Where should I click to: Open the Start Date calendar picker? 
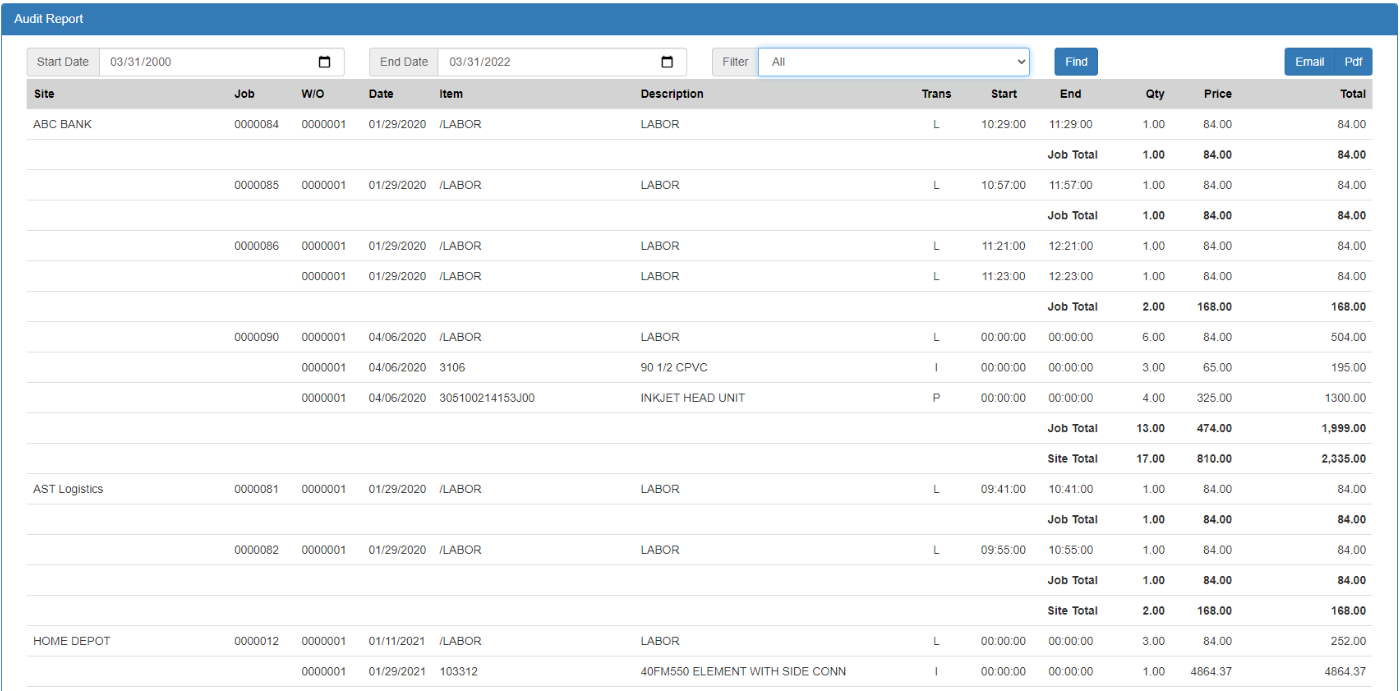tap(323, 61)
